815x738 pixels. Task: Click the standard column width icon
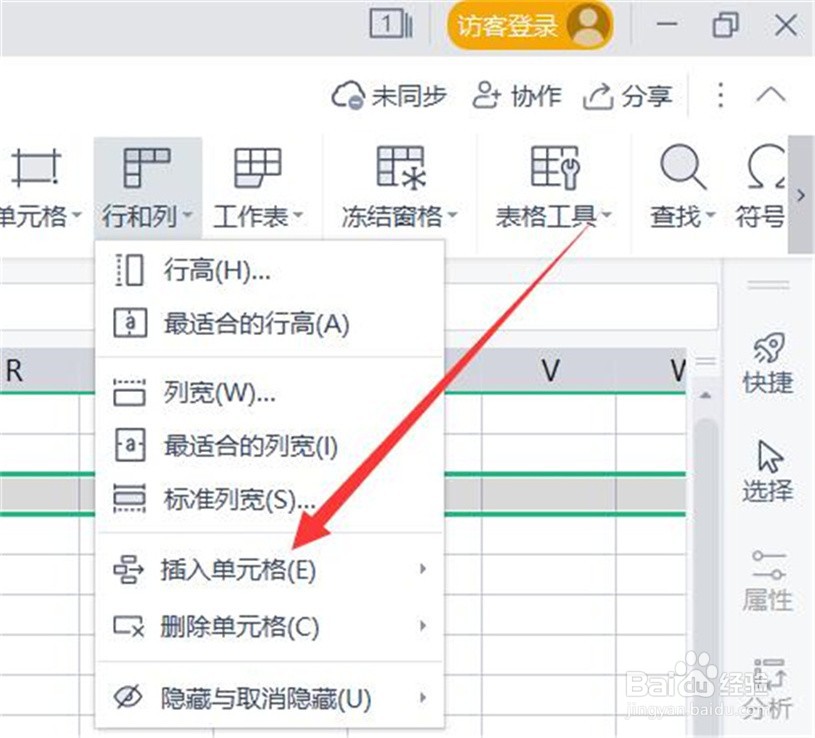tap(129, 498)
